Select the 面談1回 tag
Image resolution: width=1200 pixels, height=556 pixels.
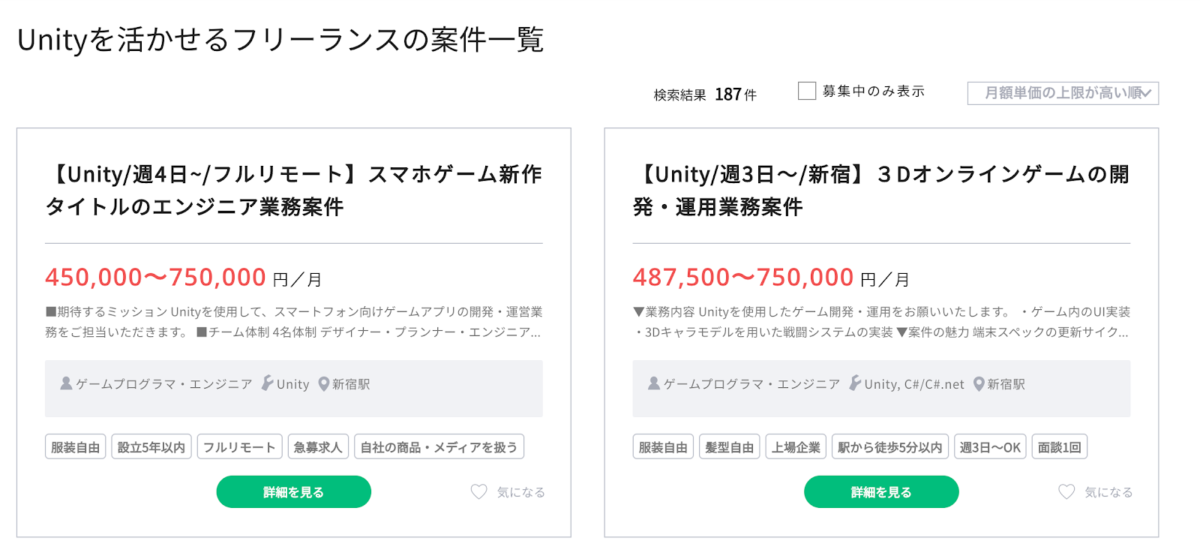click(1060, 447)
